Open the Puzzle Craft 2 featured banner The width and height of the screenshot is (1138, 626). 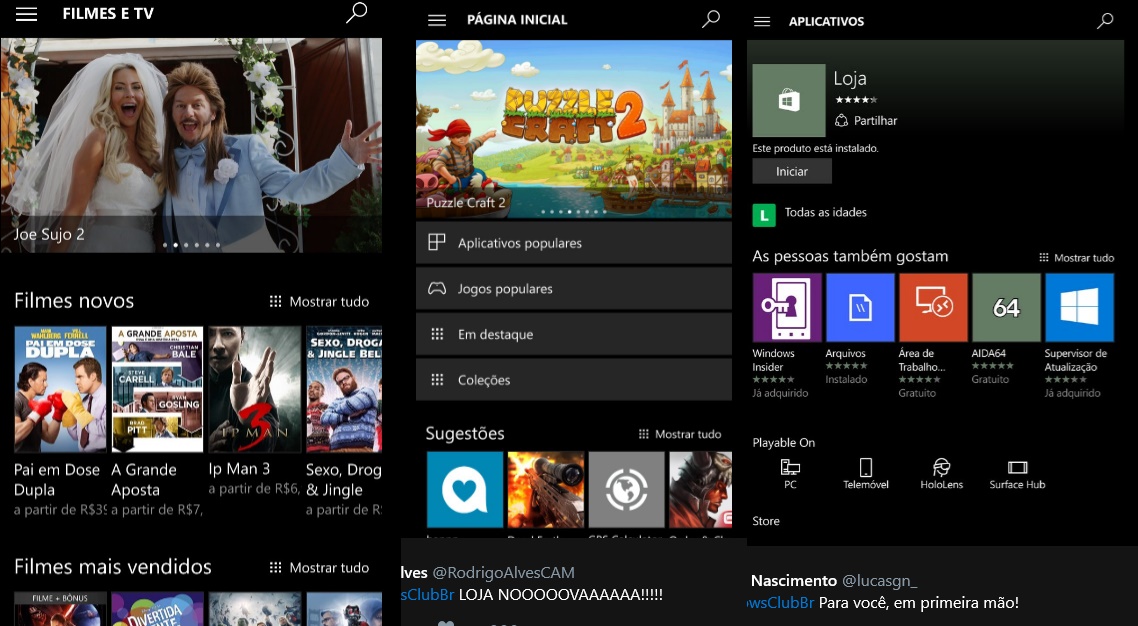574,128
